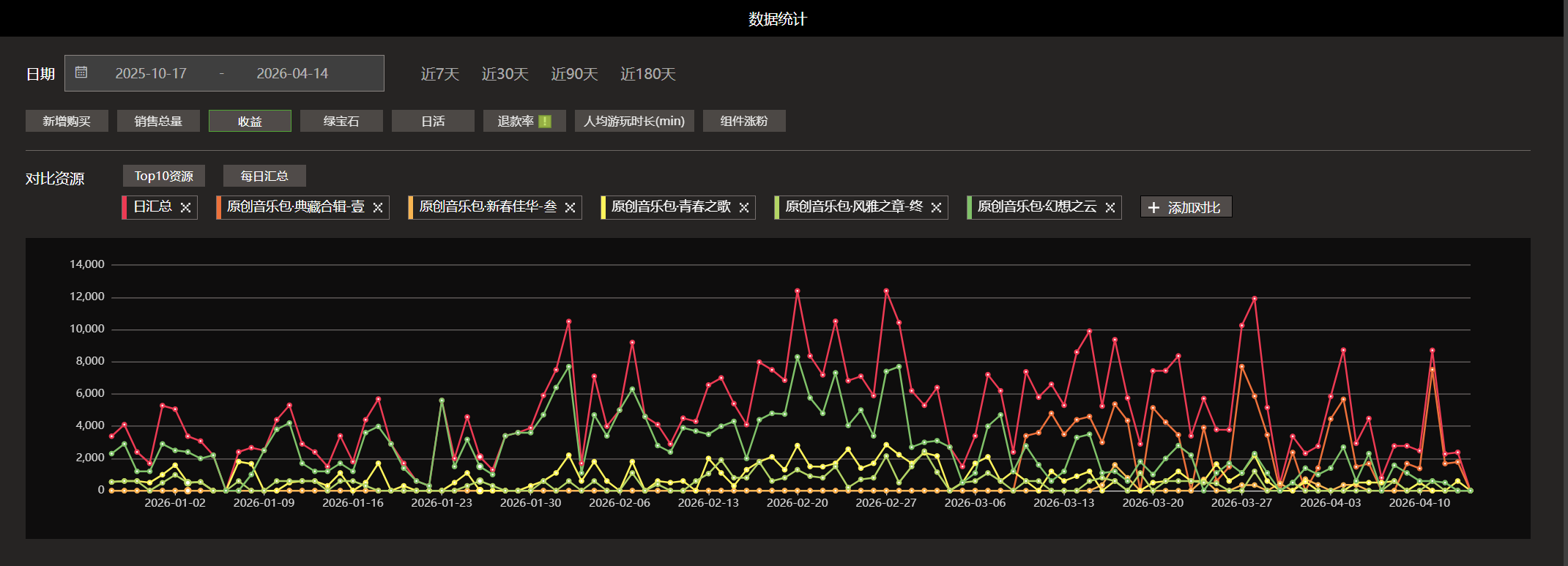1568x566 pixels.
Task: Click the start date 2025-10-17 field
Action: point(151,73)
